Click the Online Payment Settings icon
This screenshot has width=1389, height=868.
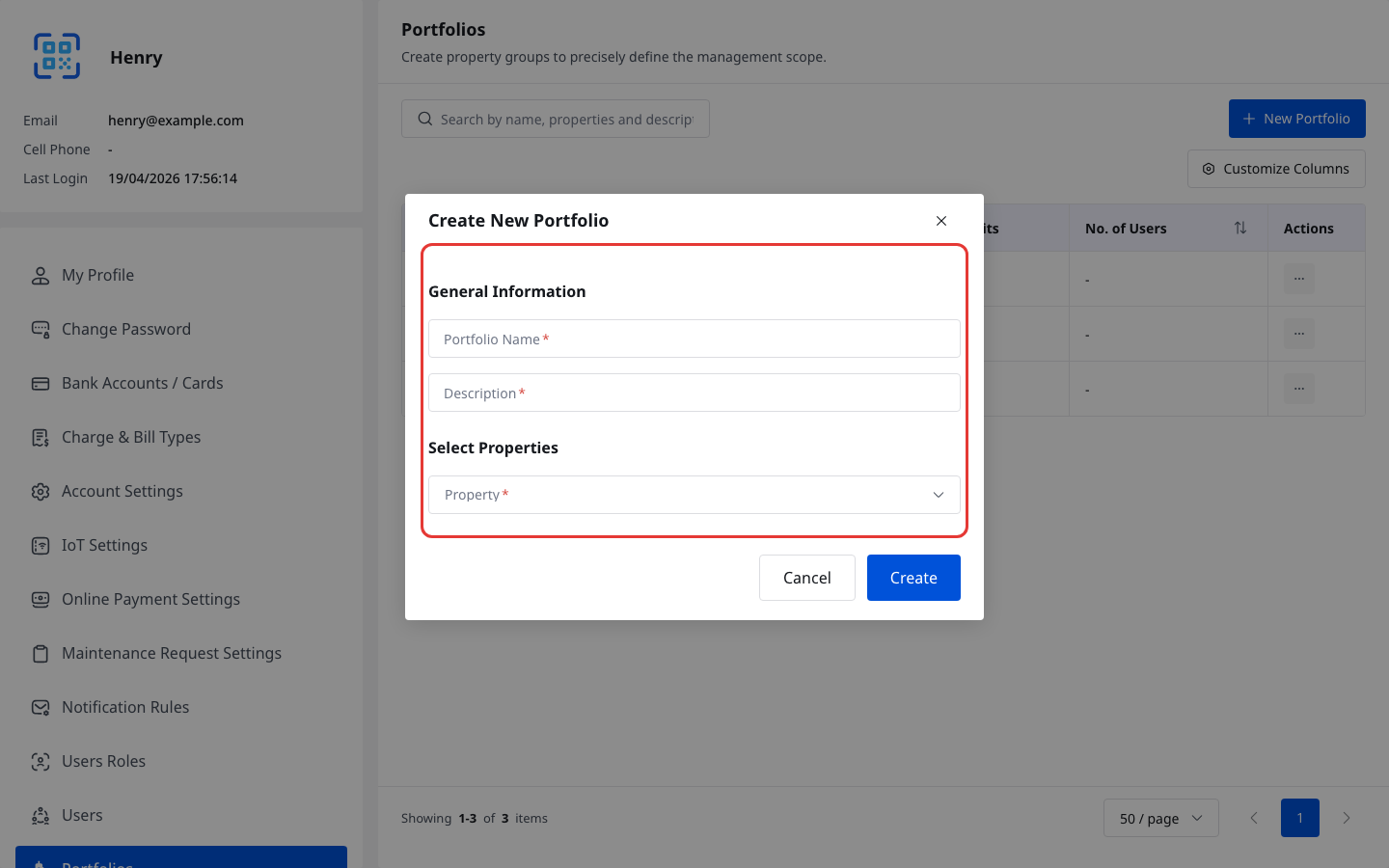41,600
